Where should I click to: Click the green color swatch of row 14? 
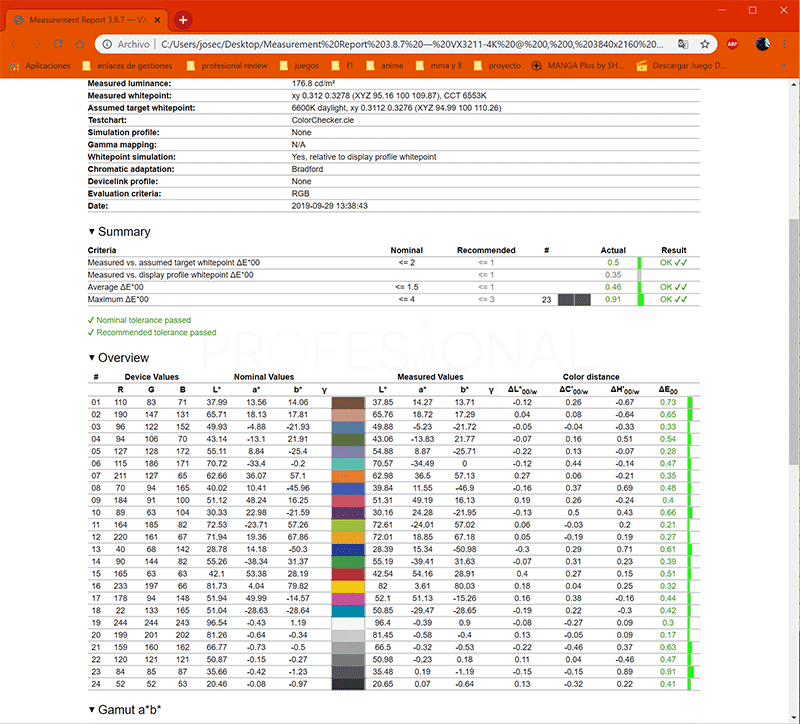click(348, 562)
